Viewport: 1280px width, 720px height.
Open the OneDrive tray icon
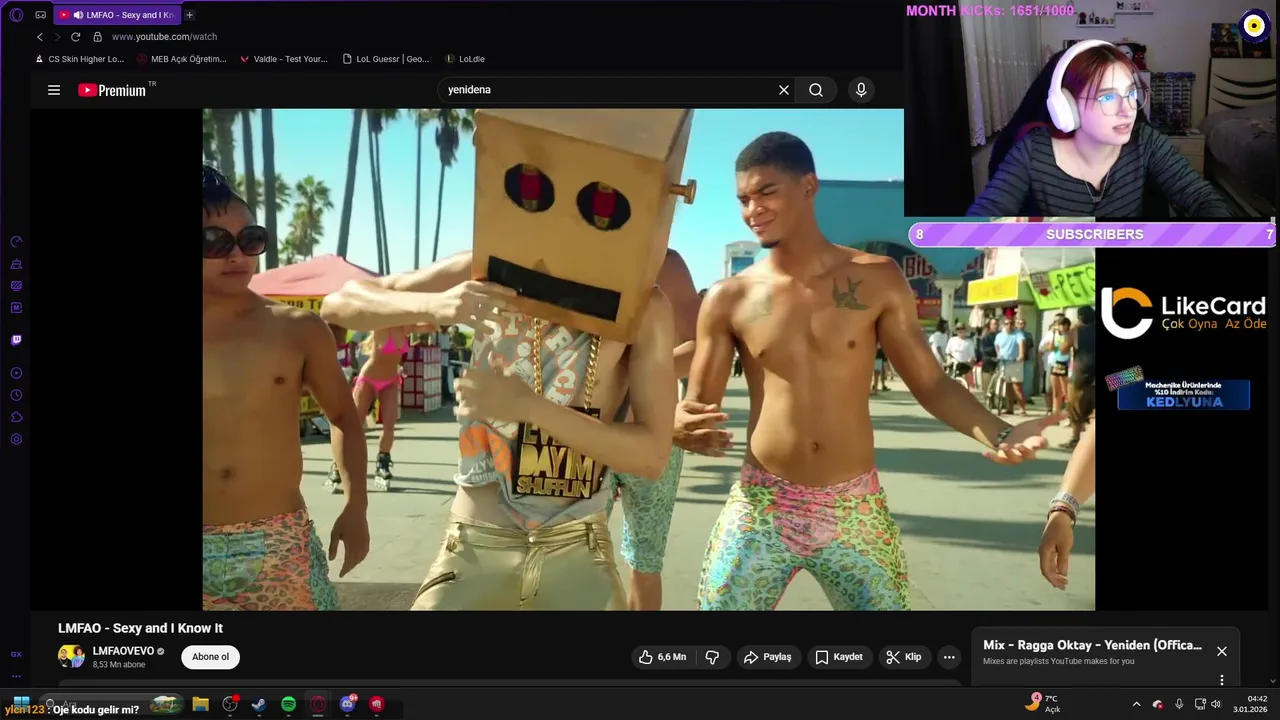pos(1158,704)
